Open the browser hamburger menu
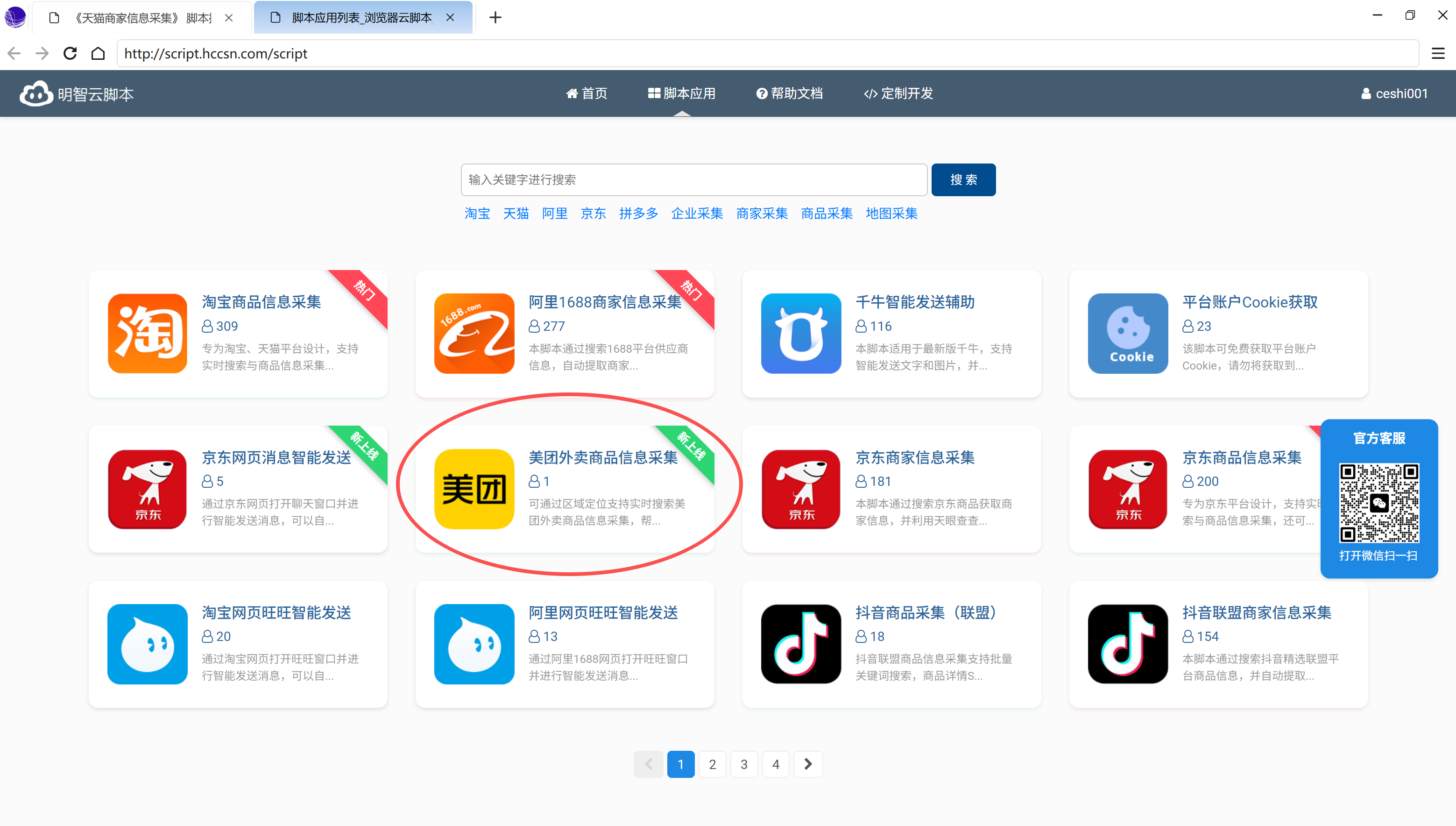 click(x=1438, y=53)
